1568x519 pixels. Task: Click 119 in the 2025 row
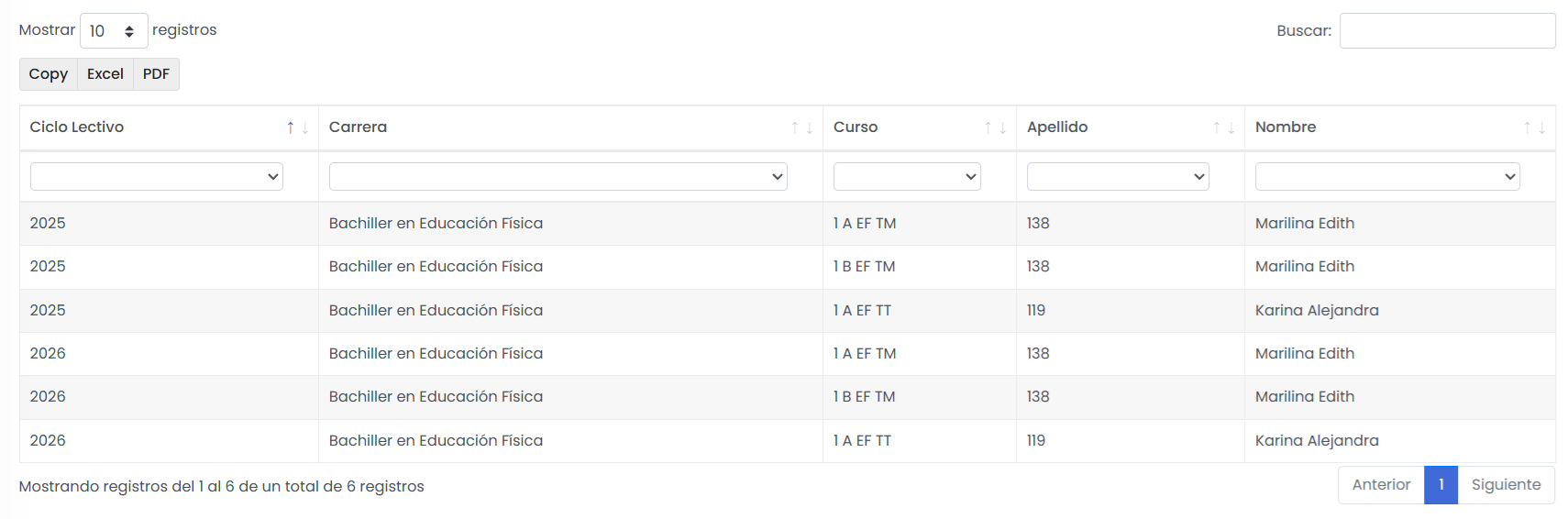coord(1036,311)
